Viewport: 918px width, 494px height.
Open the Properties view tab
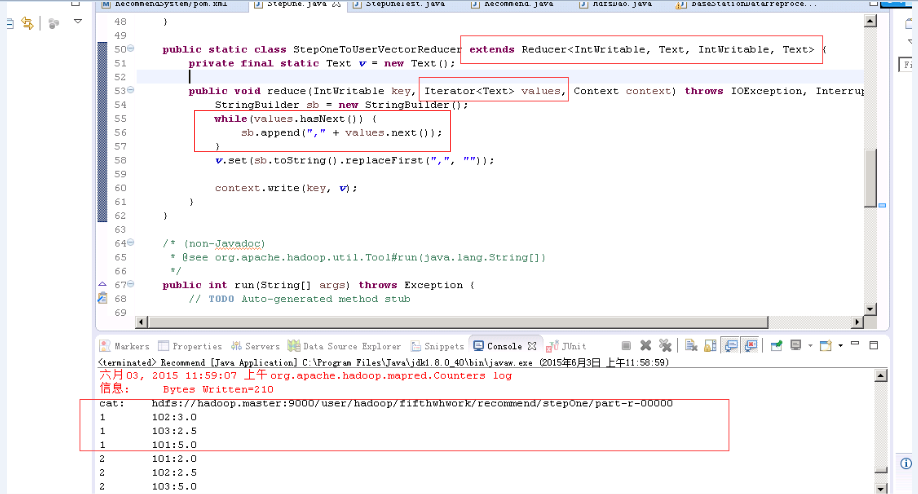(190, 346)
